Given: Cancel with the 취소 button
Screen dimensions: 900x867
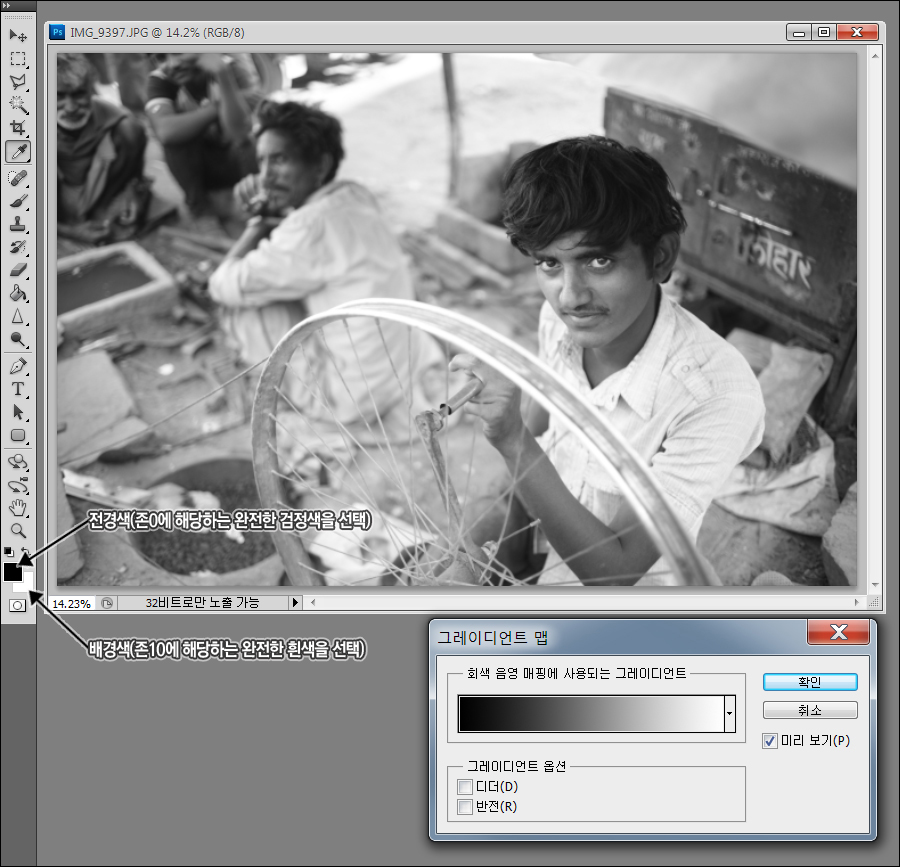Looking at the screenshot, I should pyautogui.click(x=810, y=710).
